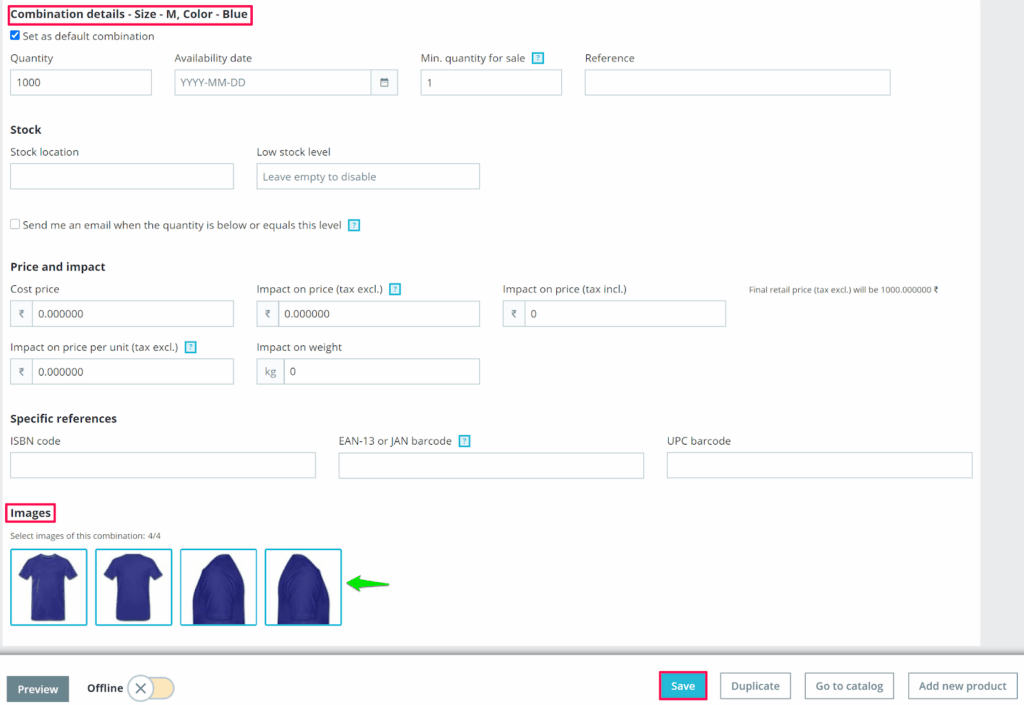1024x705 pixels.
Task: Click the Duplicate button
Action: pyautogui.click(x=755, y=686)
